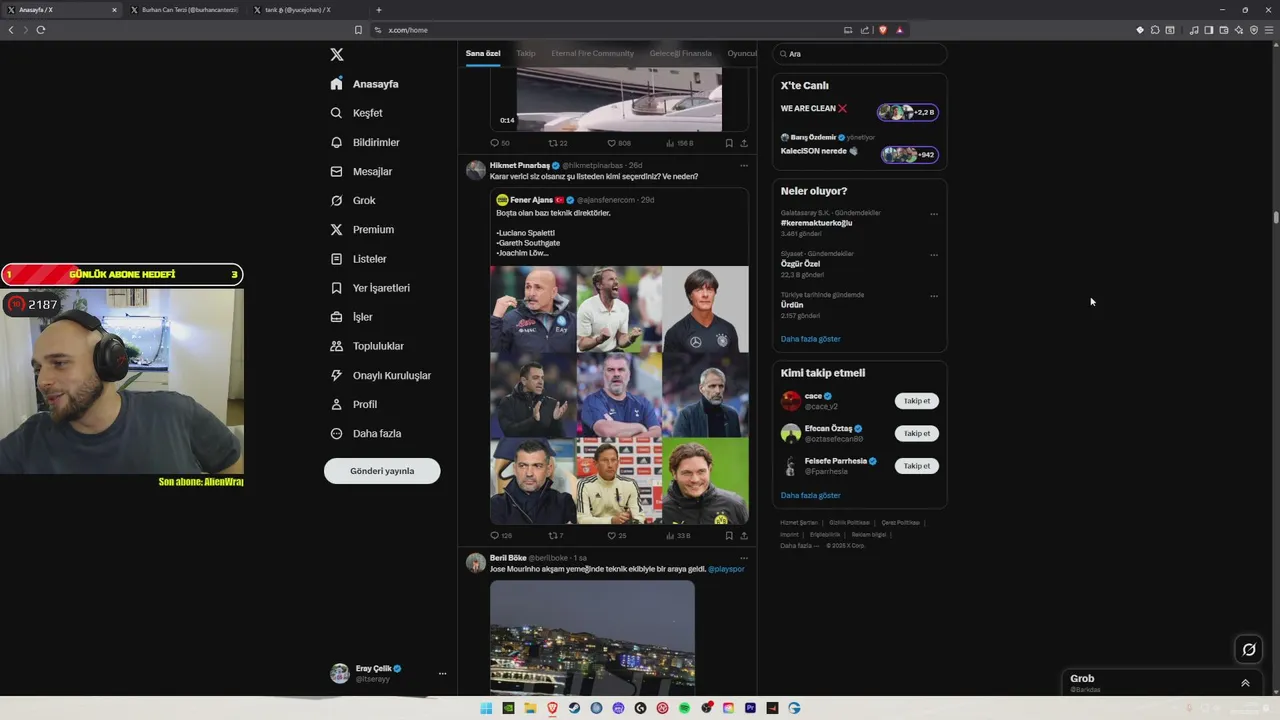Bookmark Hikmet Pınarbaş's post
The image size is (1280, 720).
[729, 535]
